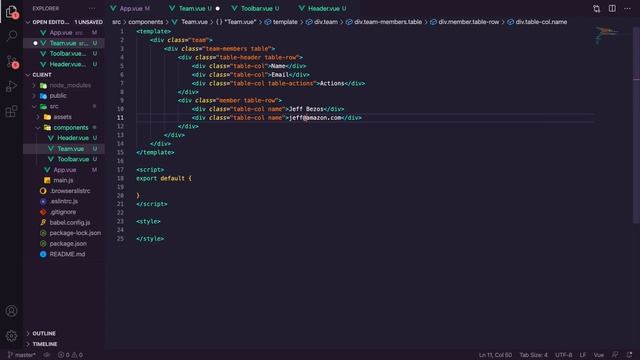Click 'Ln 11, Col 50' in status bar

pos(495,355)
